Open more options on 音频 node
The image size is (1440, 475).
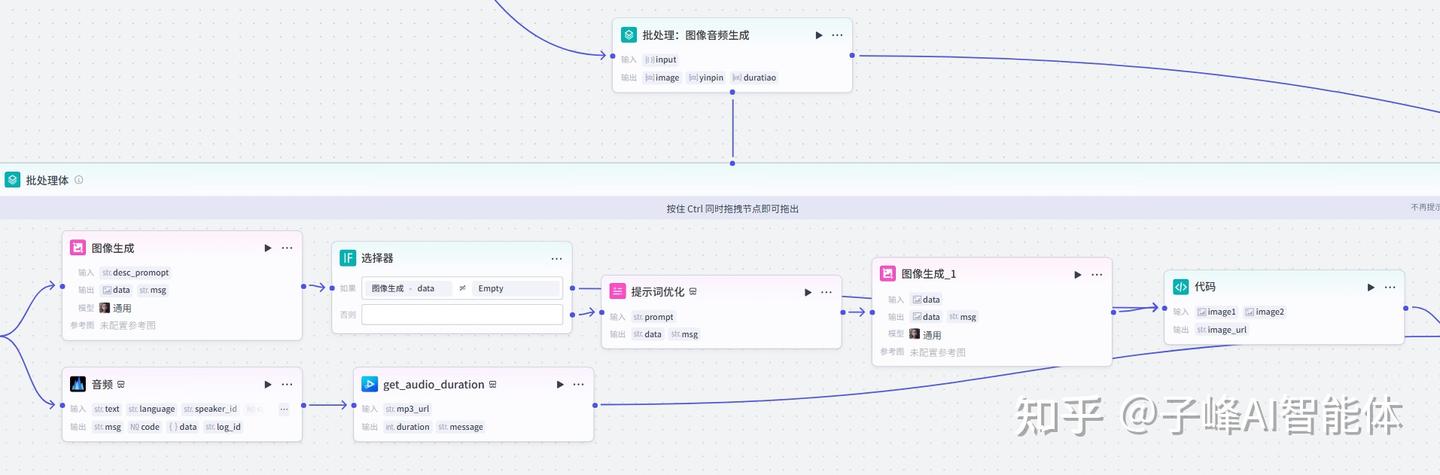(x=287, y=384)
